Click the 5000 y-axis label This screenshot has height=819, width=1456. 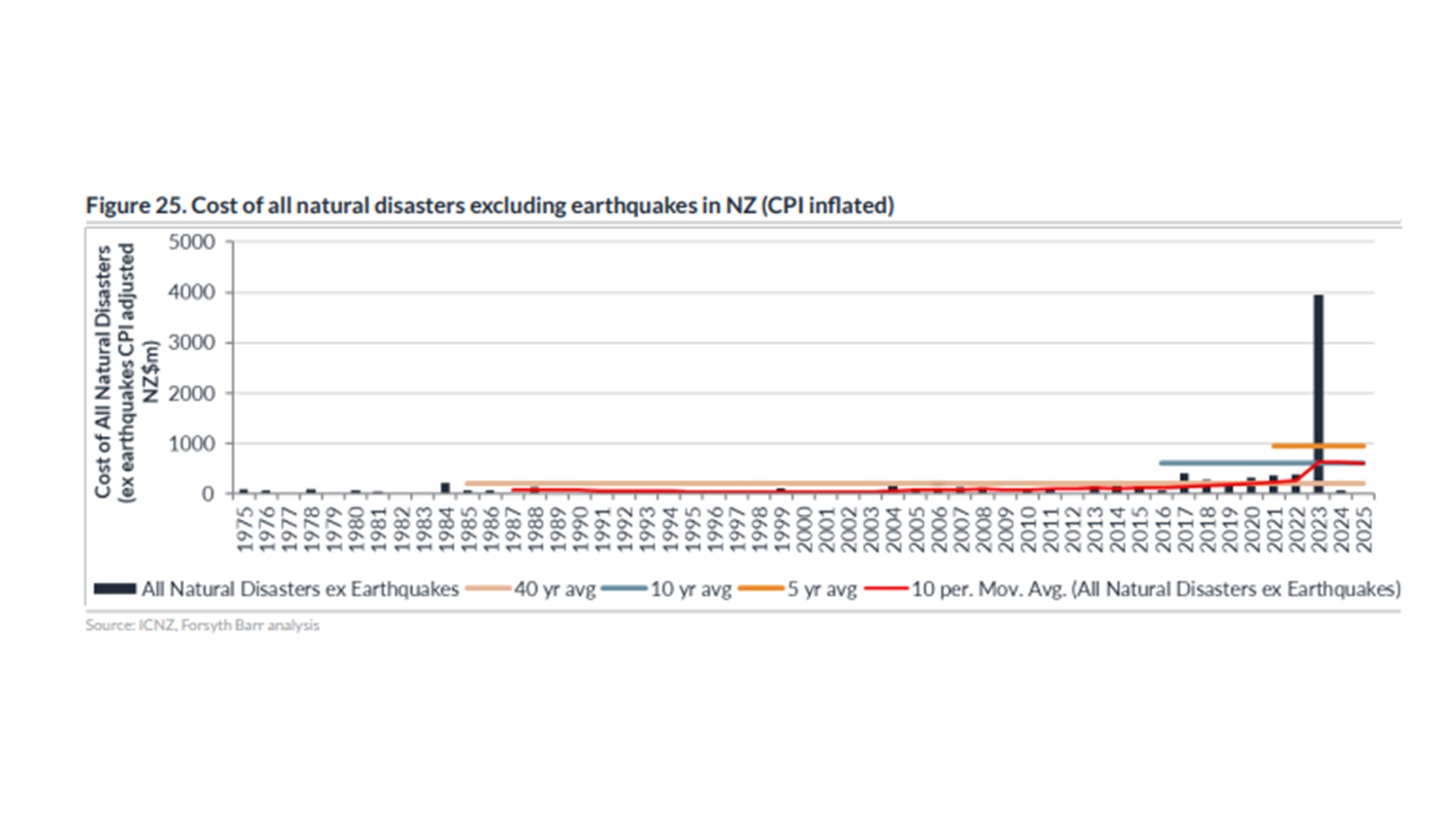tap(192, 242)
